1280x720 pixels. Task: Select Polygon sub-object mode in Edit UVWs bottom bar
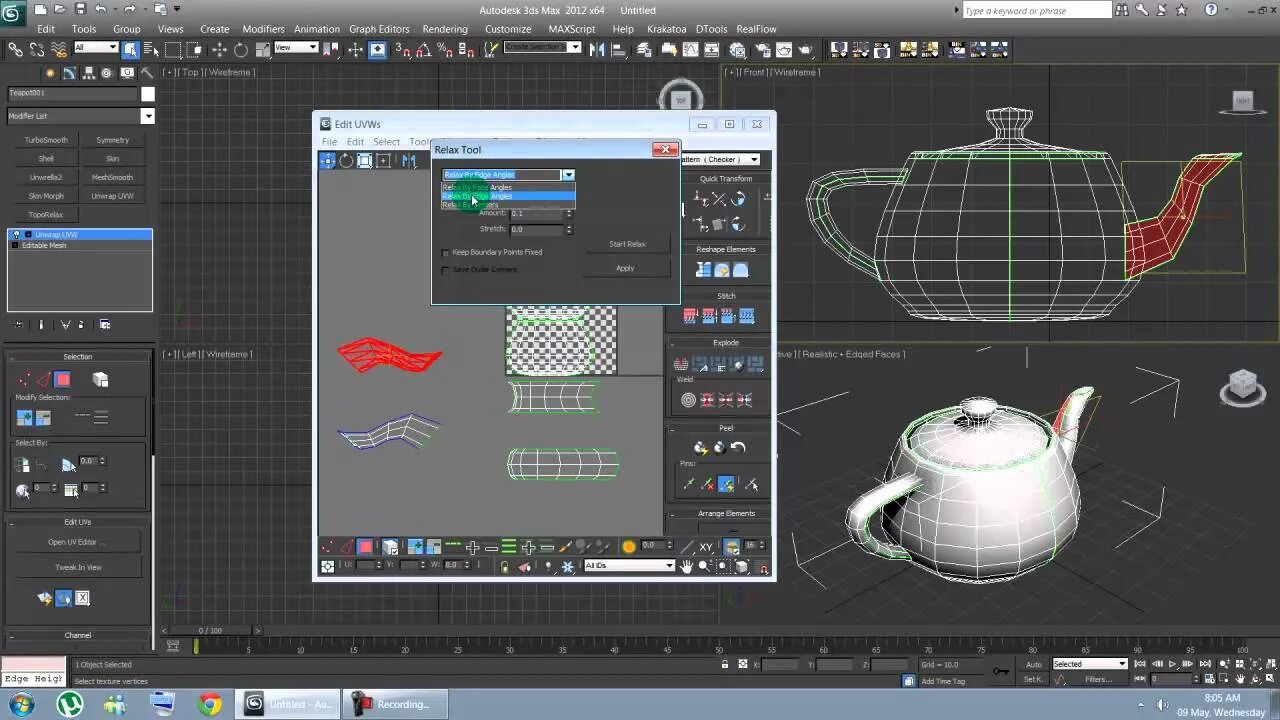pos(365,547)
